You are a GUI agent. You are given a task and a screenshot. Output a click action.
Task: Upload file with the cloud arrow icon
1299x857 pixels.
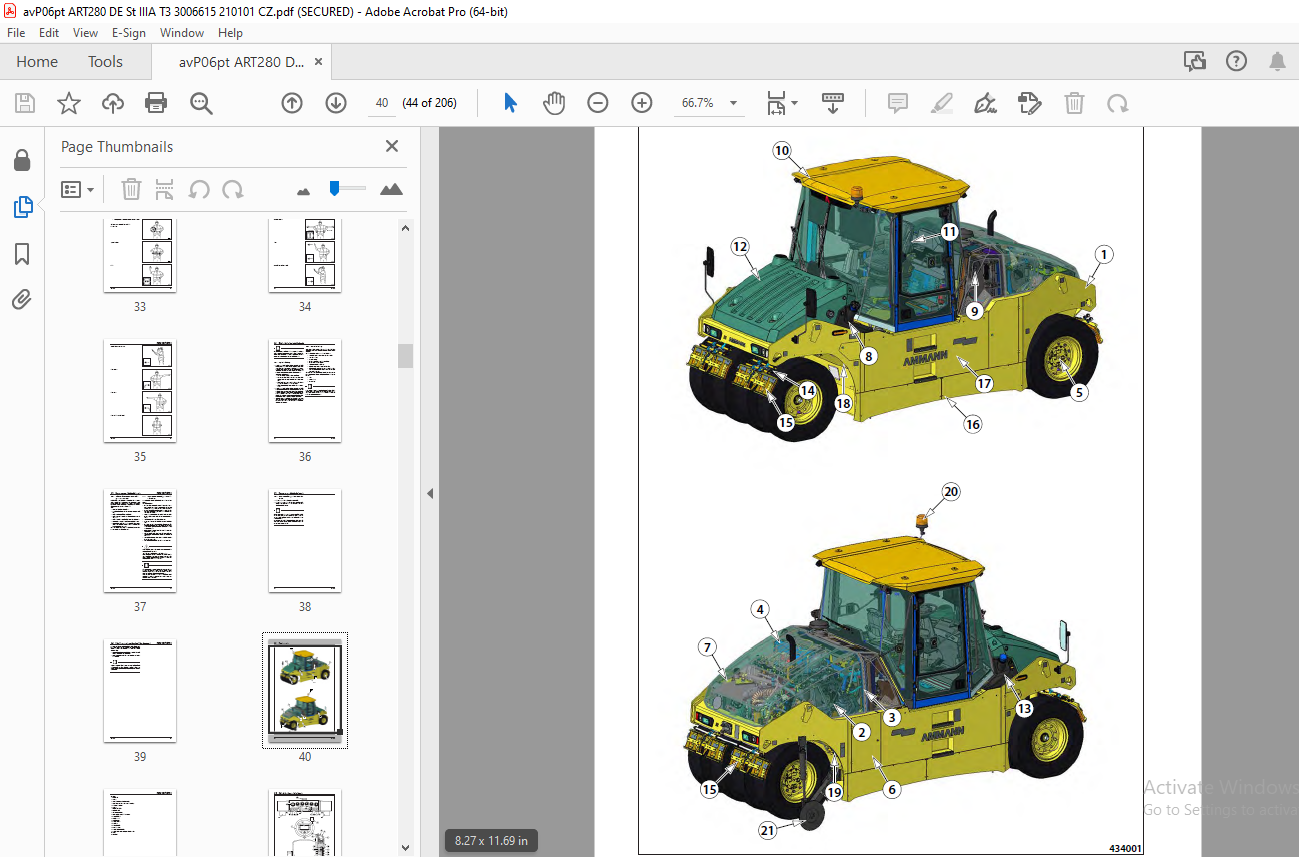click(113, 103)
